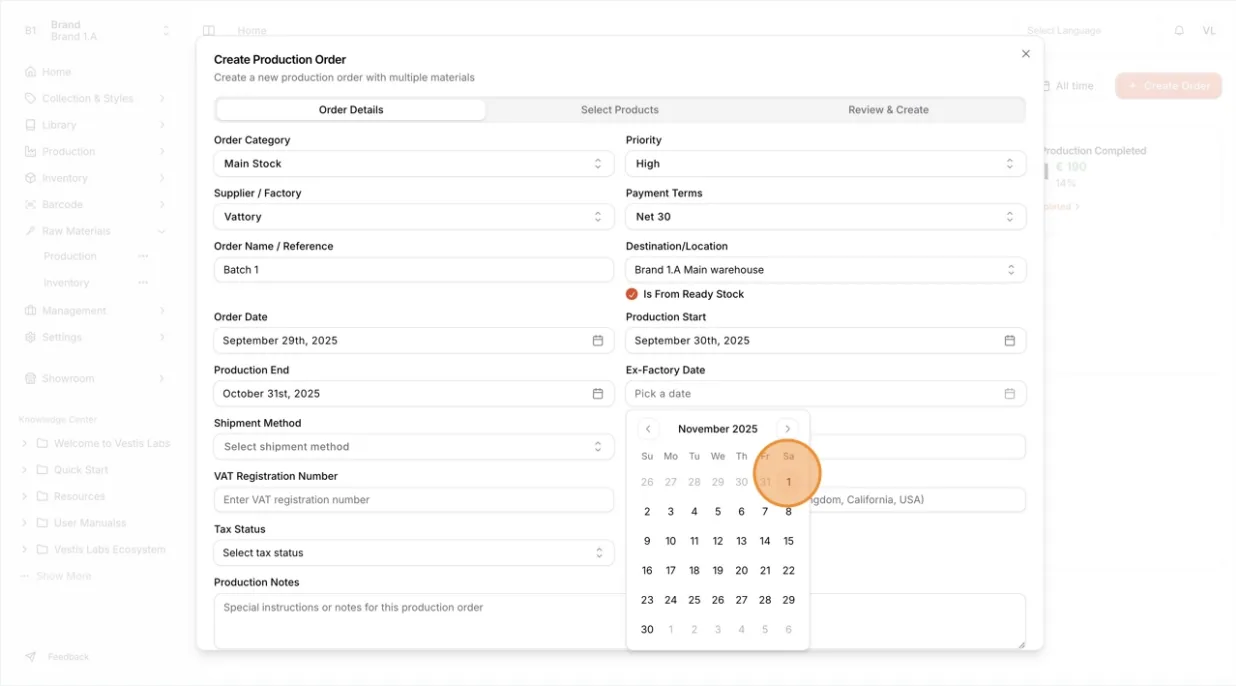Click Barcode icon in sidebar
This screenshot has height=686, width=1236.
(x=31, y=204)
